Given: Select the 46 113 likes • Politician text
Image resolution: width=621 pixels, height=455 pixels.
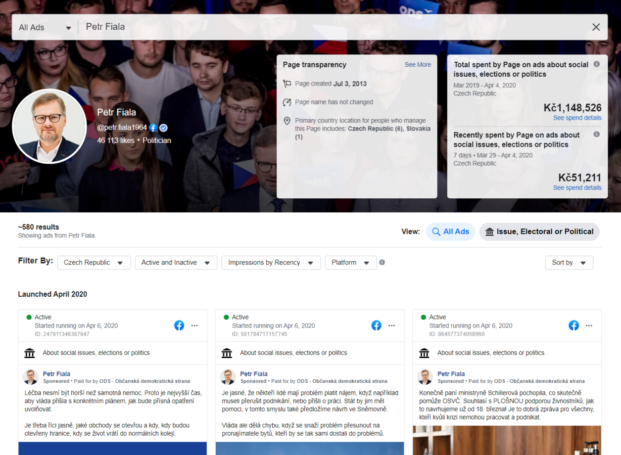Looking at the screenshot, I should pos(134,141).
